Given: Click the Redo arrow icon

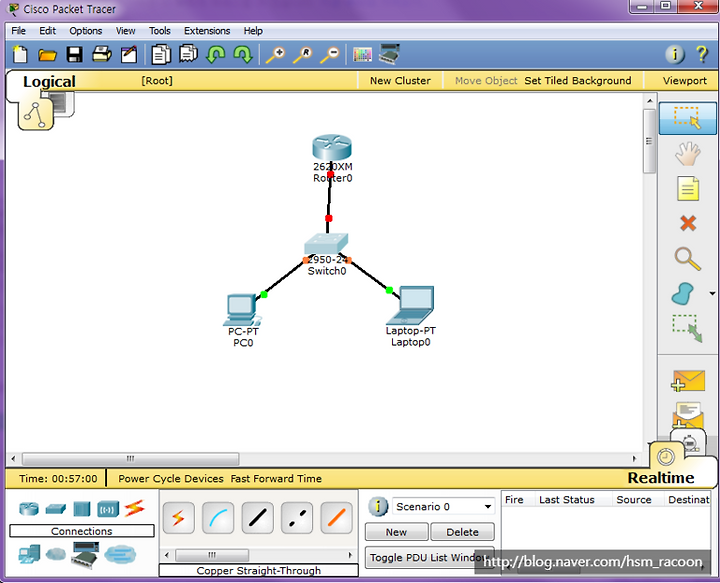Looking at the screenshot, I should pos(242,54).
